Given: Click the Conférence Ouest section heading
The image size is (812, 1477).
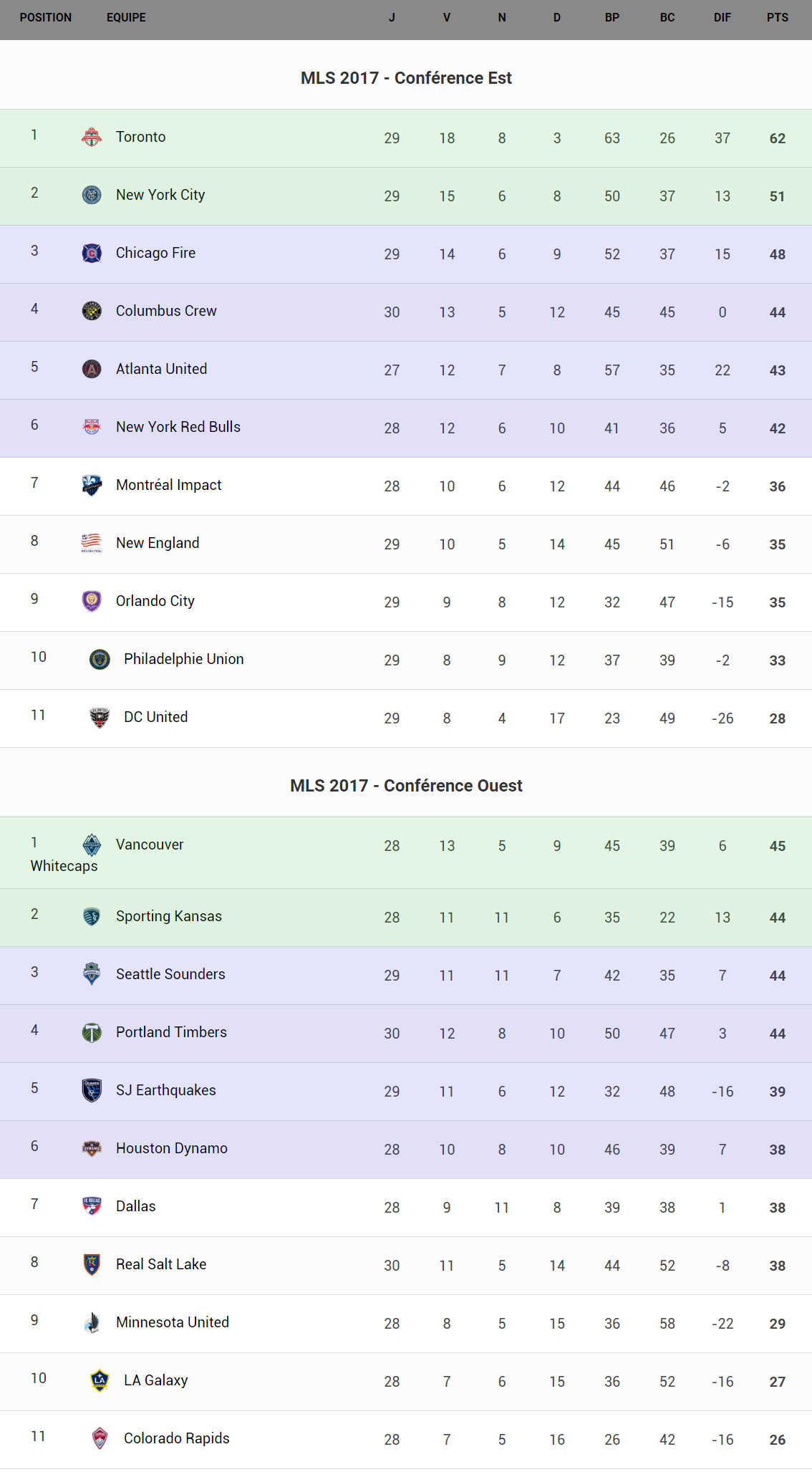Looking at the screenshot, I should click(406, 786).
